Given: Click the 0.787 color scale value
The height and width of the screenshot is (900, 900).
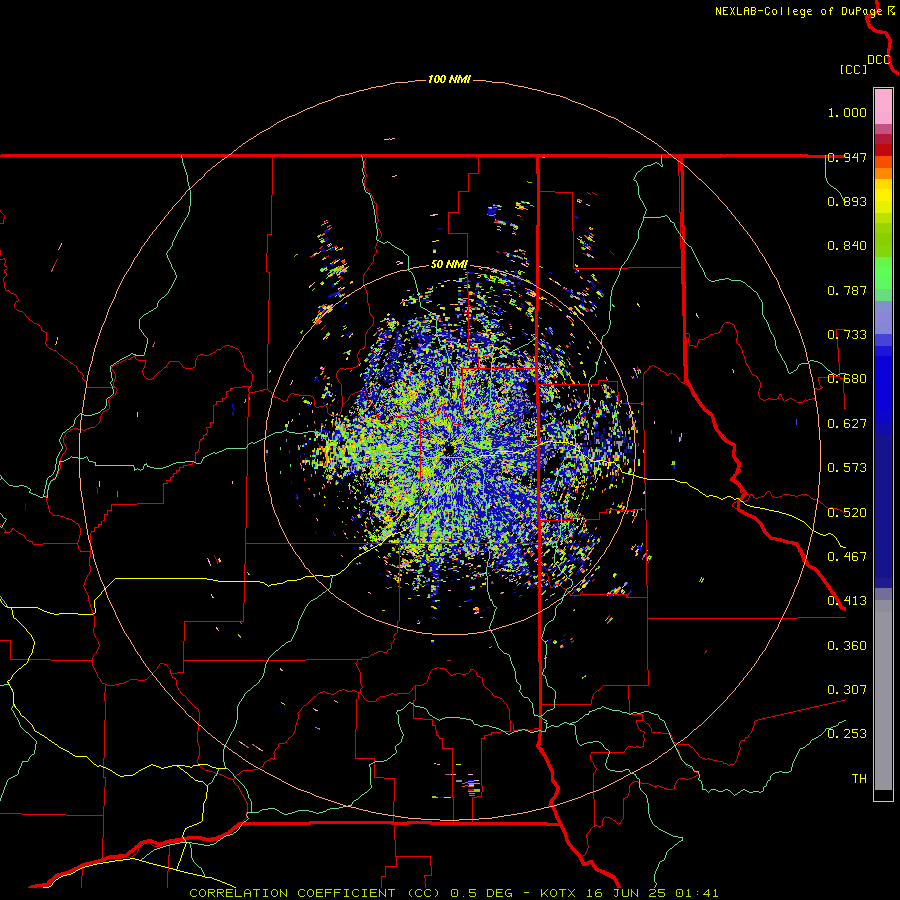Looking at the screenshot, I should (x=847, y=290).
